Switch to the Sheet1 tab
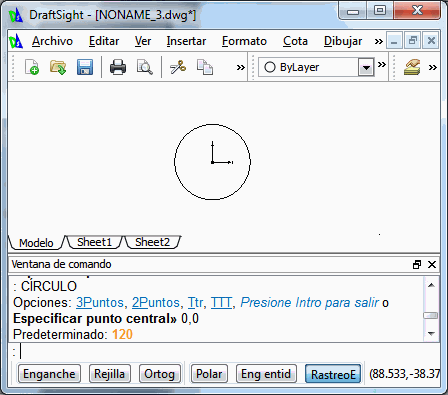Viewport: 448px width, 395px height. click(x=94, y=242)
